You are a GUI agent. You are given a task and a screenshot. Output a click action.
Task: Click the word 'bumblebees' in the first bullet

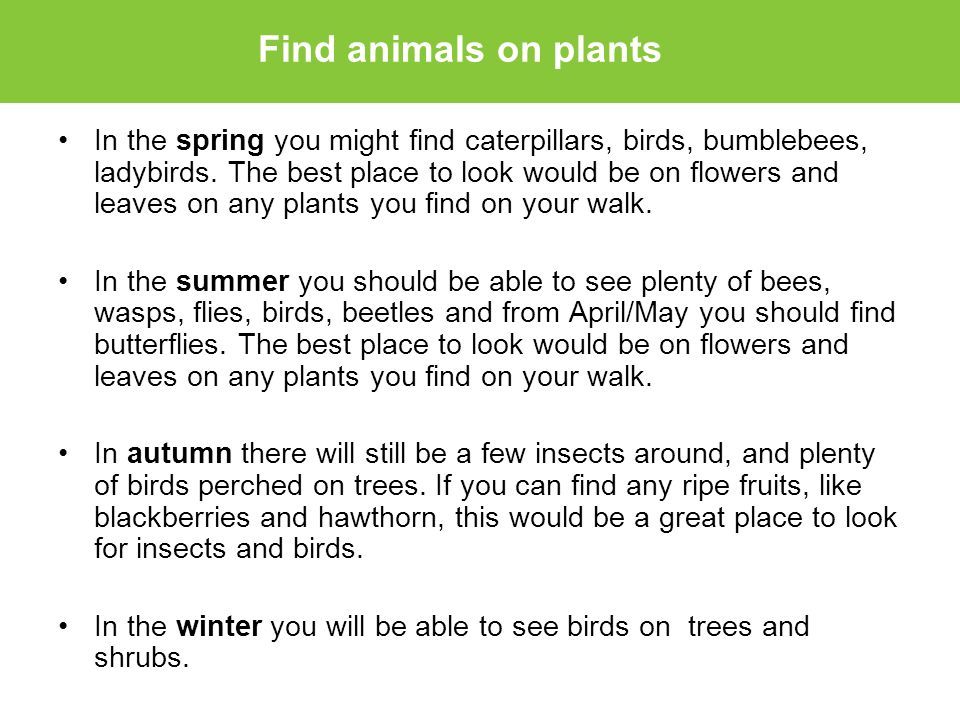785,141
